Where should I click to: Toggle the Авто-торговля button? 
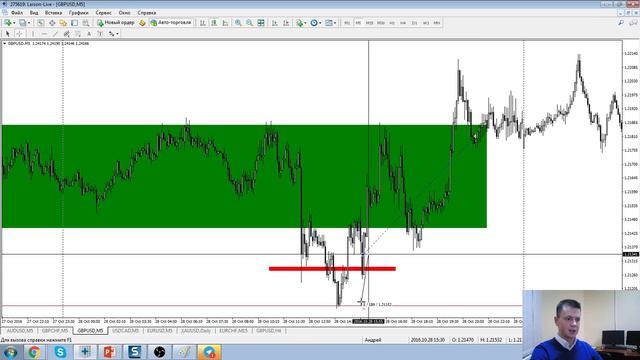point(171,23)
